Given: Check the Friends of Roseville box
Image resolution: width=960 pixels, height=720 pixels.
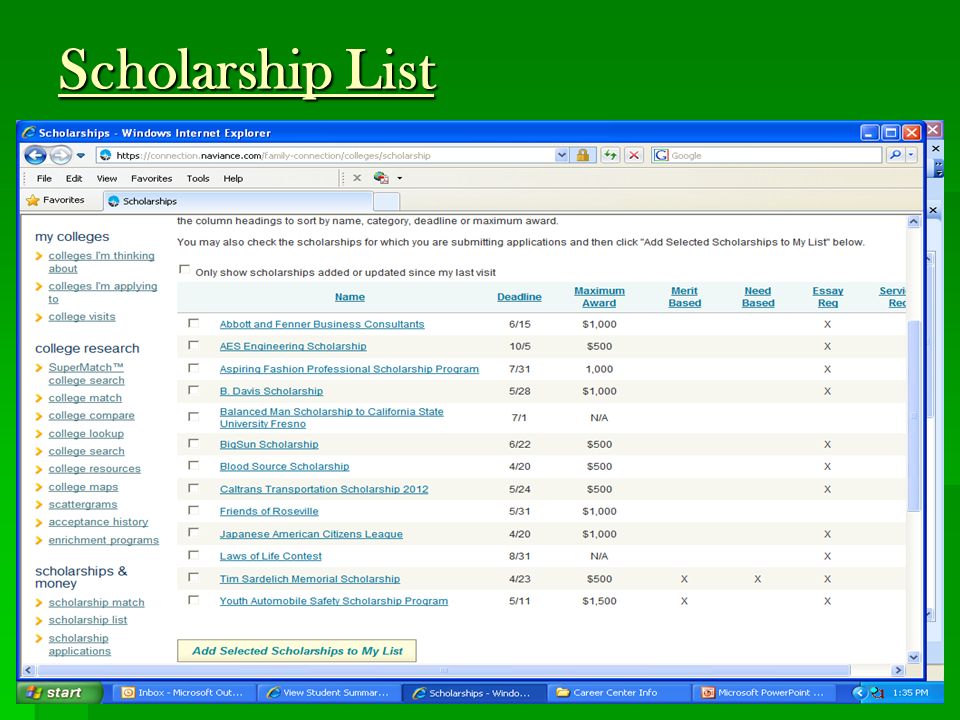Looking at the screenshot, I should click(193, 510).
